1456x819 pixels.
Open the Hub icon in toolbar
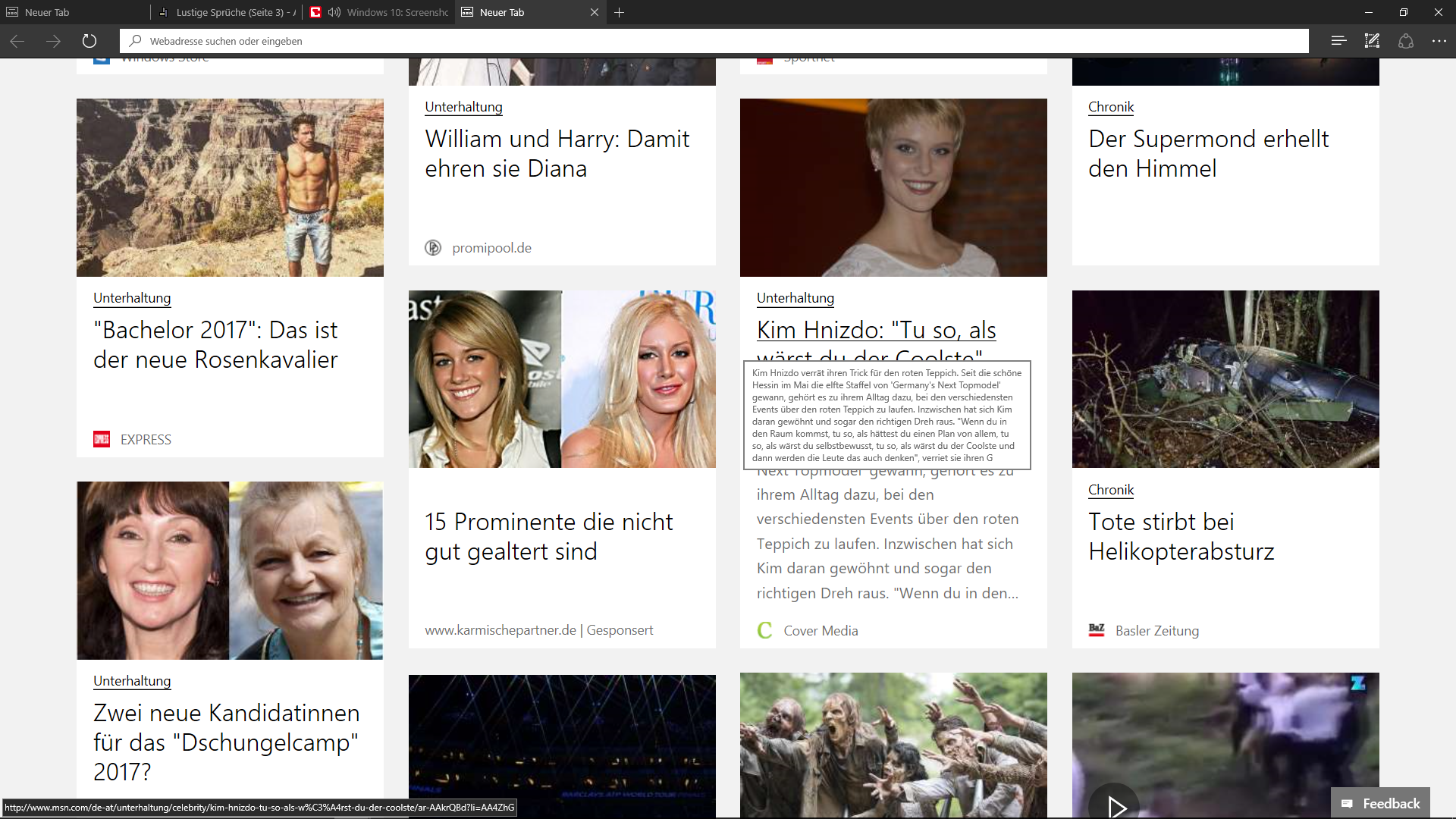tap(1338, 41)
